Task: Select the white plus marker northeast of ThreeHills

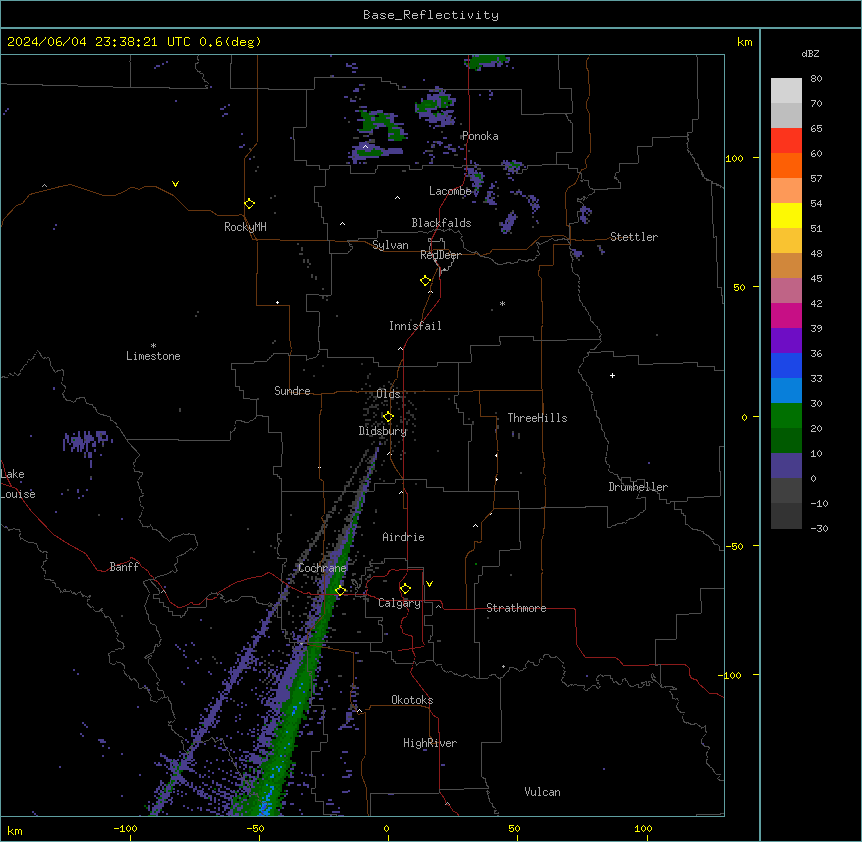Action: click(x=612, y=375)
